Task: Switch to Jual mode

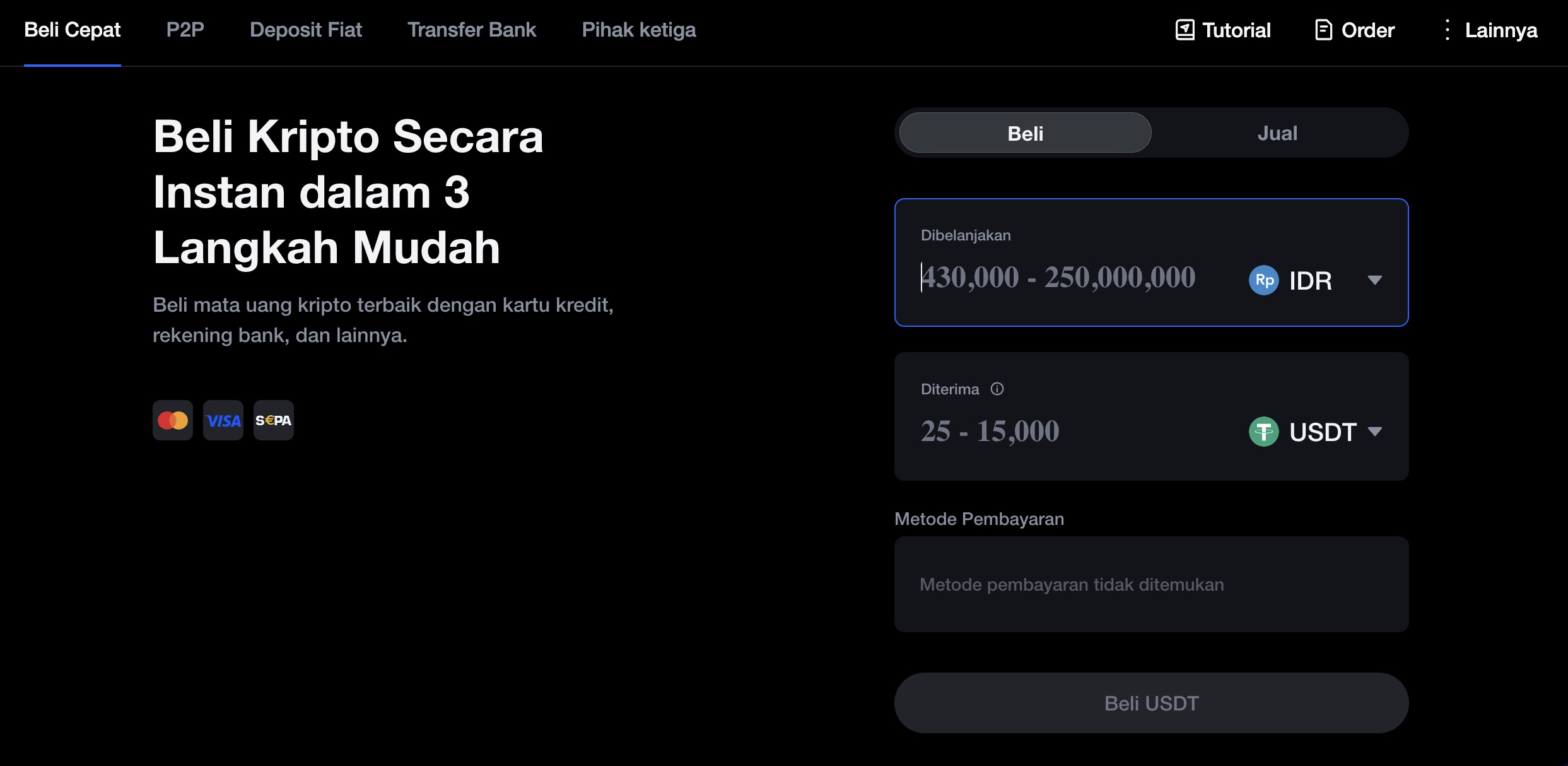Action: (1277, 133)
